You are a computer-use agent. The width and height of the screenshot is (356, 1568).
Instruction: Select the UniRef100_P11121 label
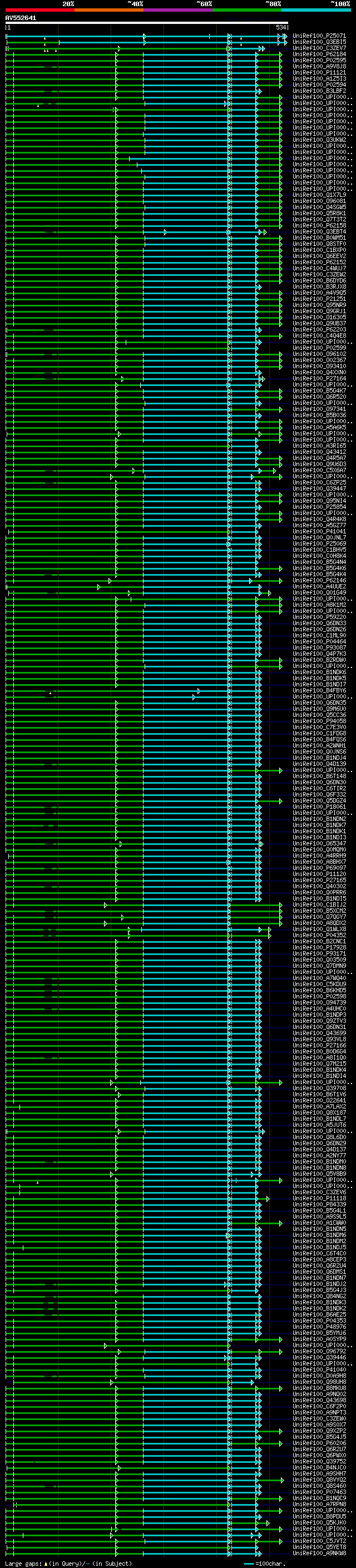pyautogui.click(x=319, y=72)
